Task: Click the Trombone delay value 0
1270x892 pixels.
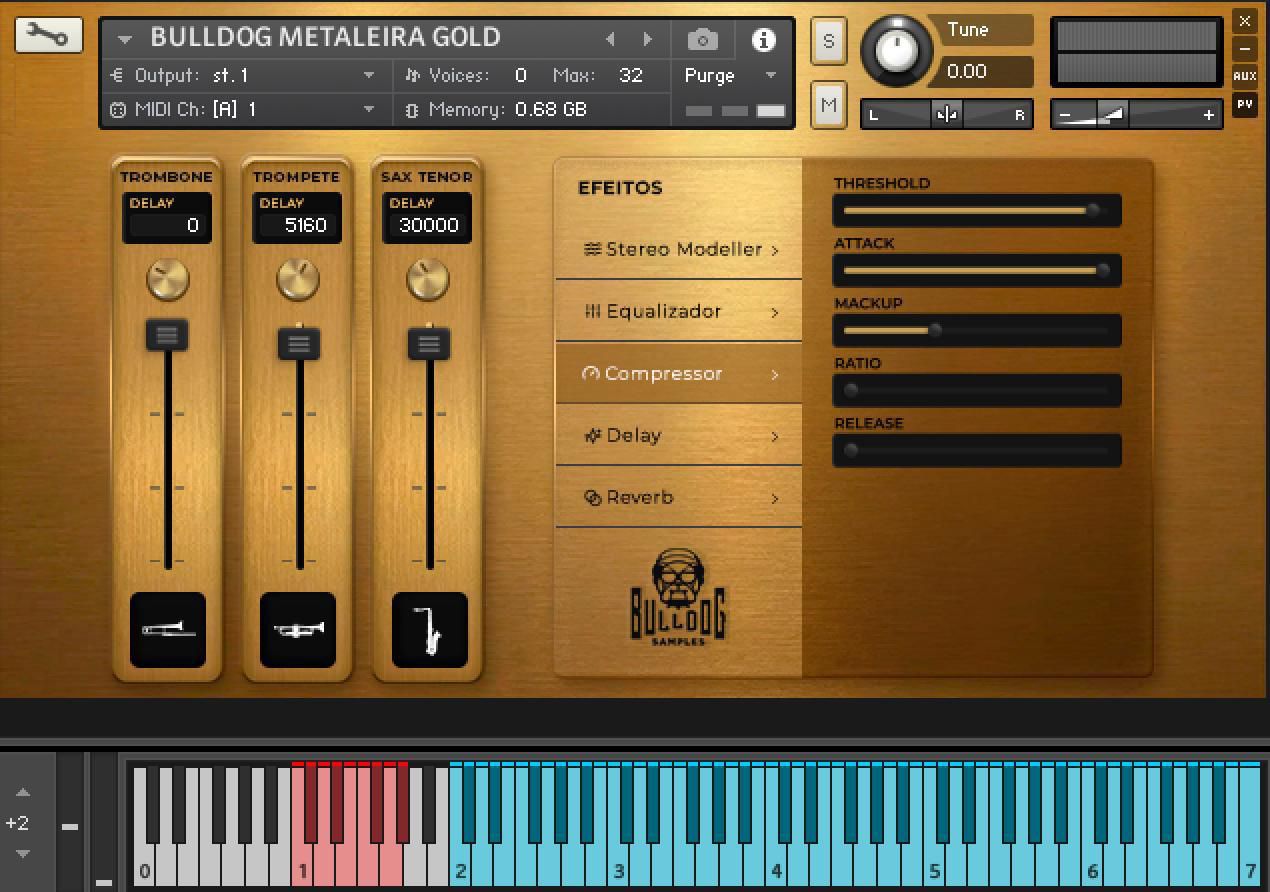Action: (168, 225)
